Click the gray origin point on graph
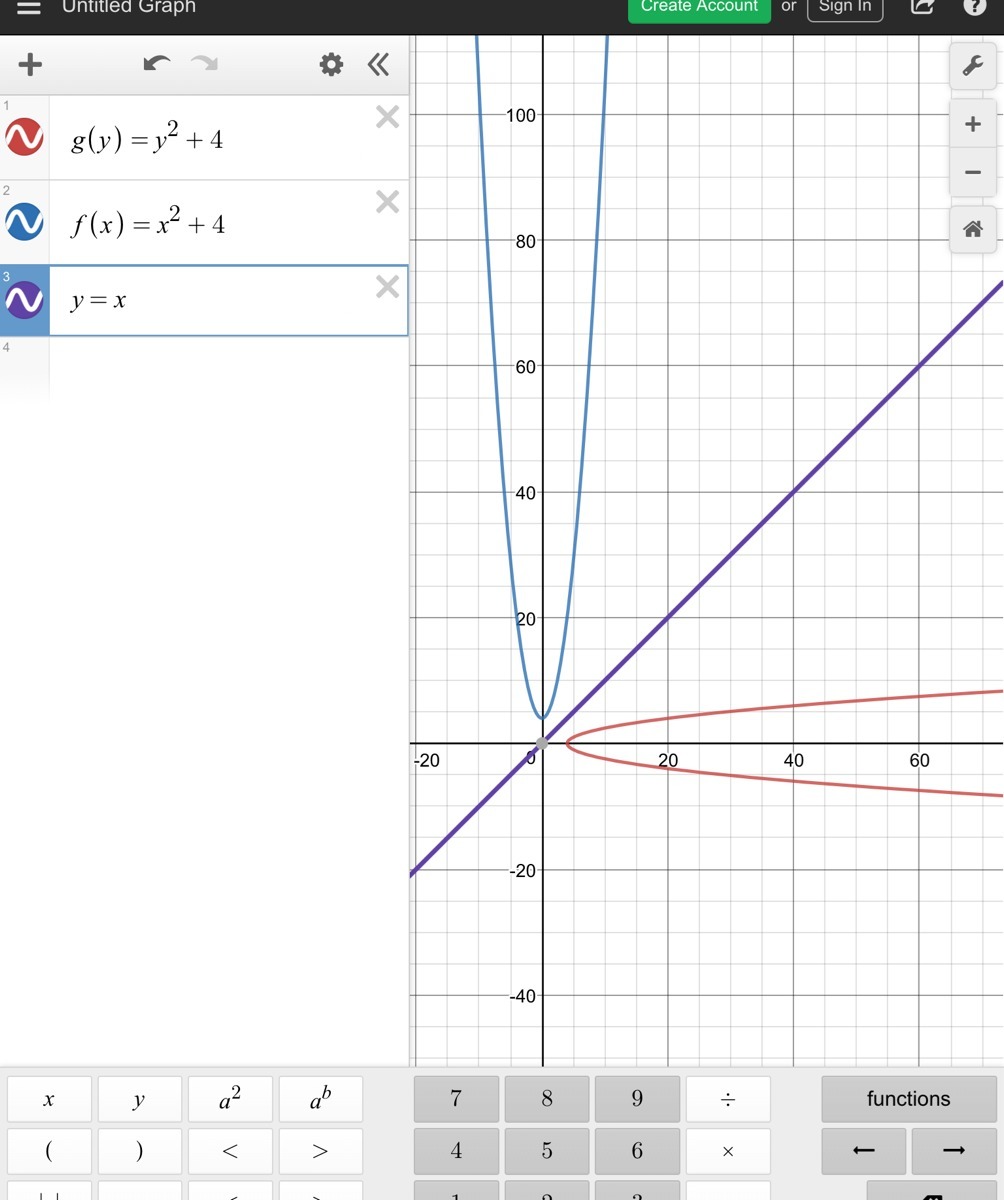The image size is (1004, 1200). click(x=542, y=743)
